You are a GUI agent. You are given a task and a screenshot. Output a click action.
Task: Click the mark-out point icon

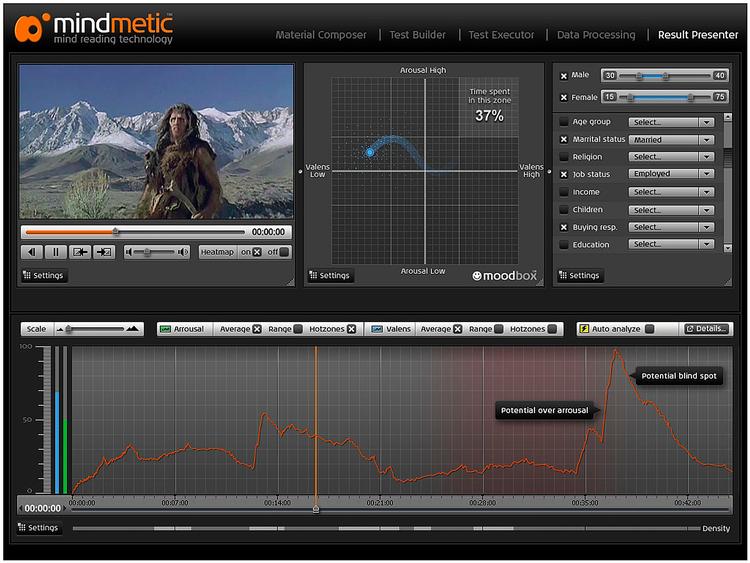point(104,252)
